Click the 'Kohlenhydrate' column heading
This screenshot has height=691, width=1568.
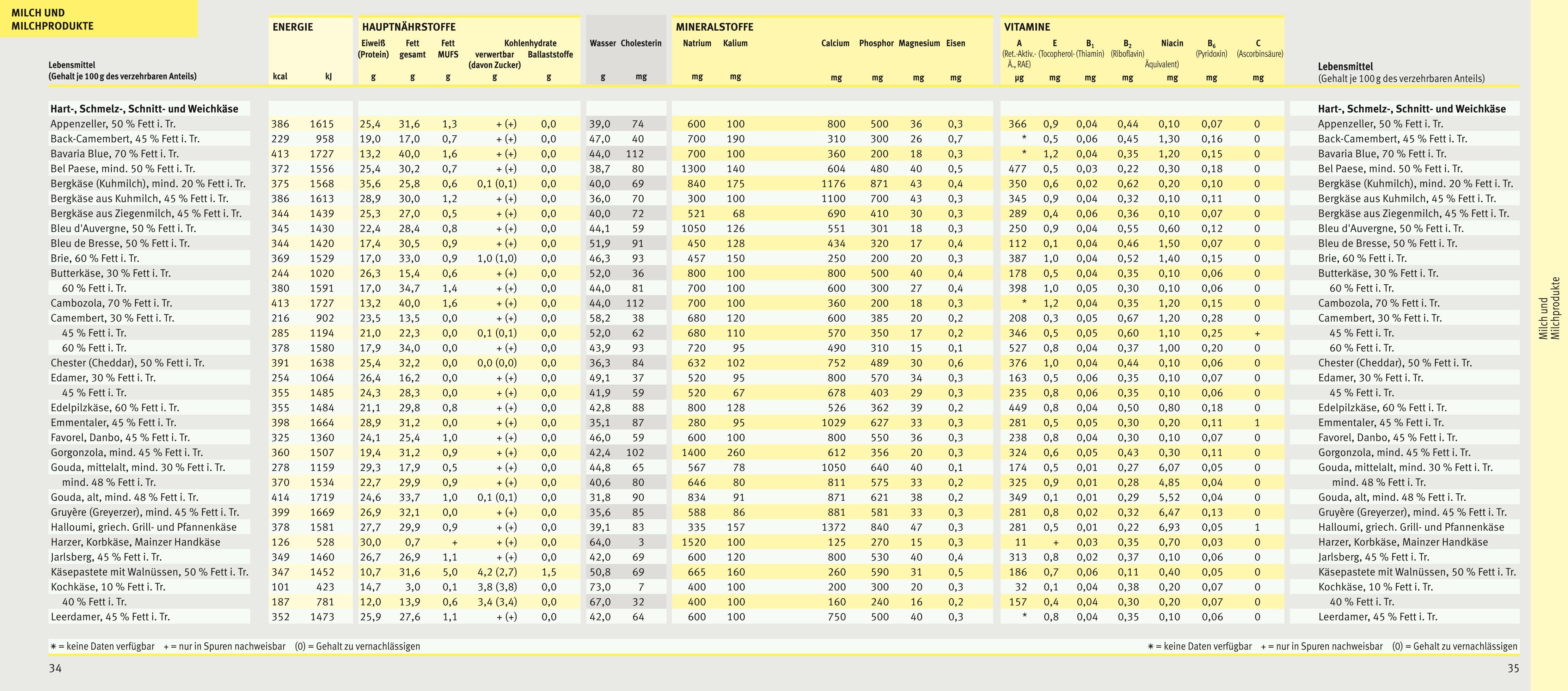point(530,43)
